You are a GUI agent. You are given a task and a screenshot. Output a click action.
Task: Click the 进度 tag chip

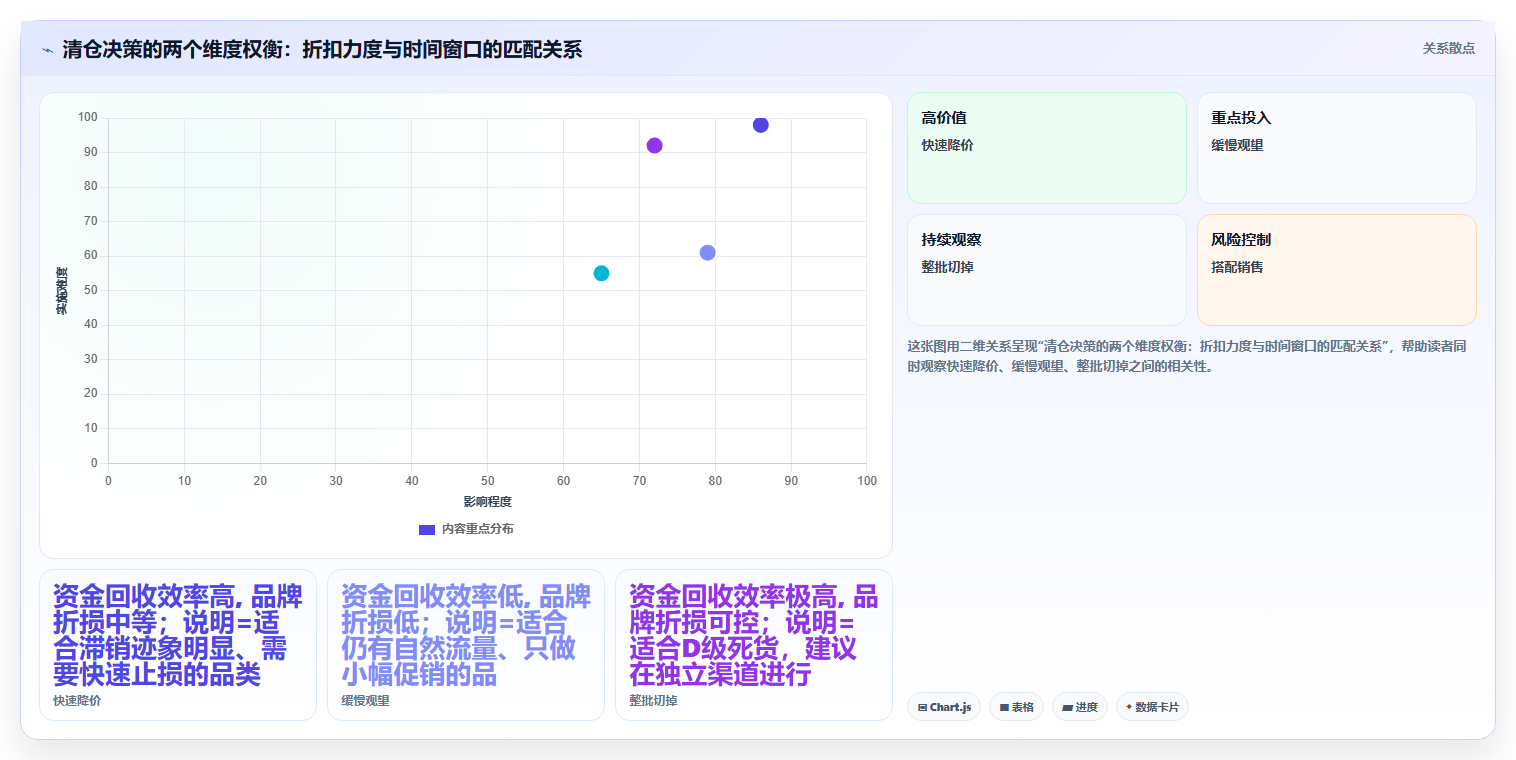coord(1080,707)
